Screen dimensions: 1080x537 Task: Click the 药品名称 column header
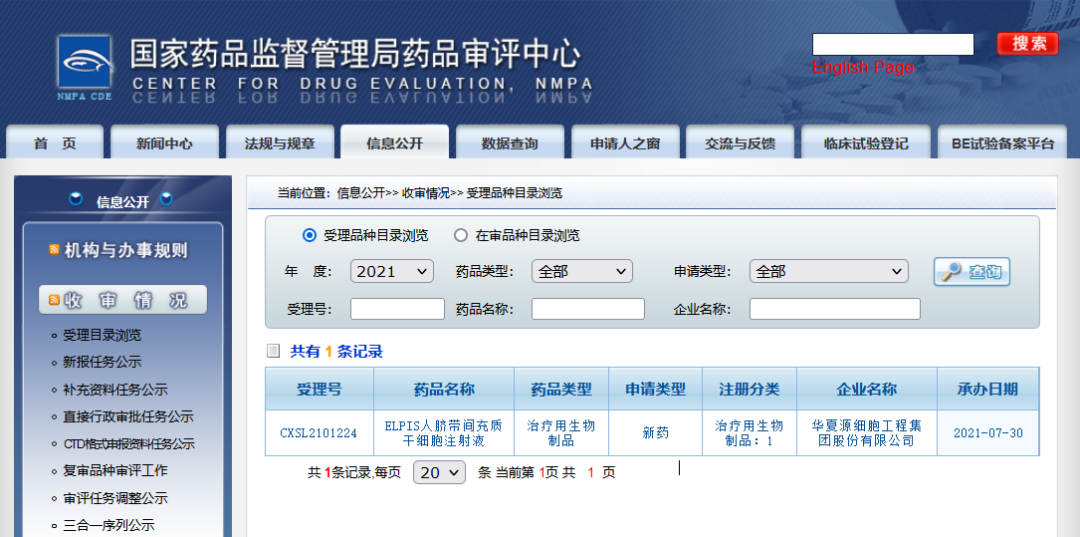click(444, 389)
